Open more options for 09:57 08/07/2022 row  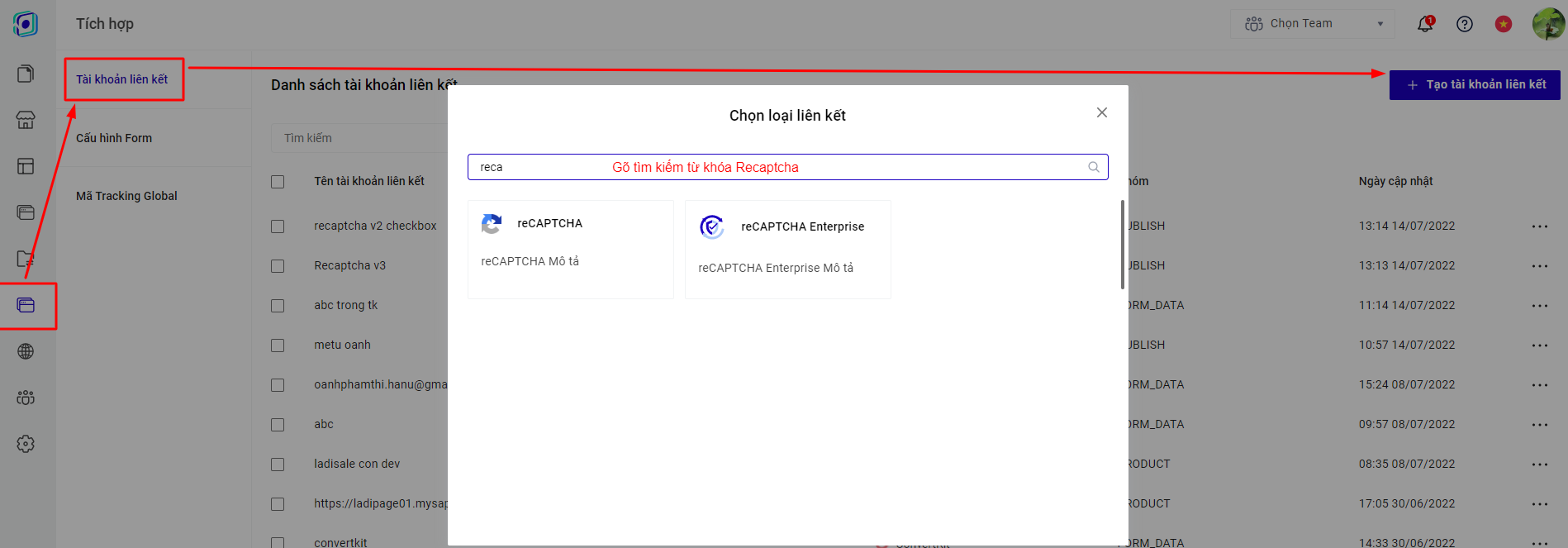click(1539, 425)
